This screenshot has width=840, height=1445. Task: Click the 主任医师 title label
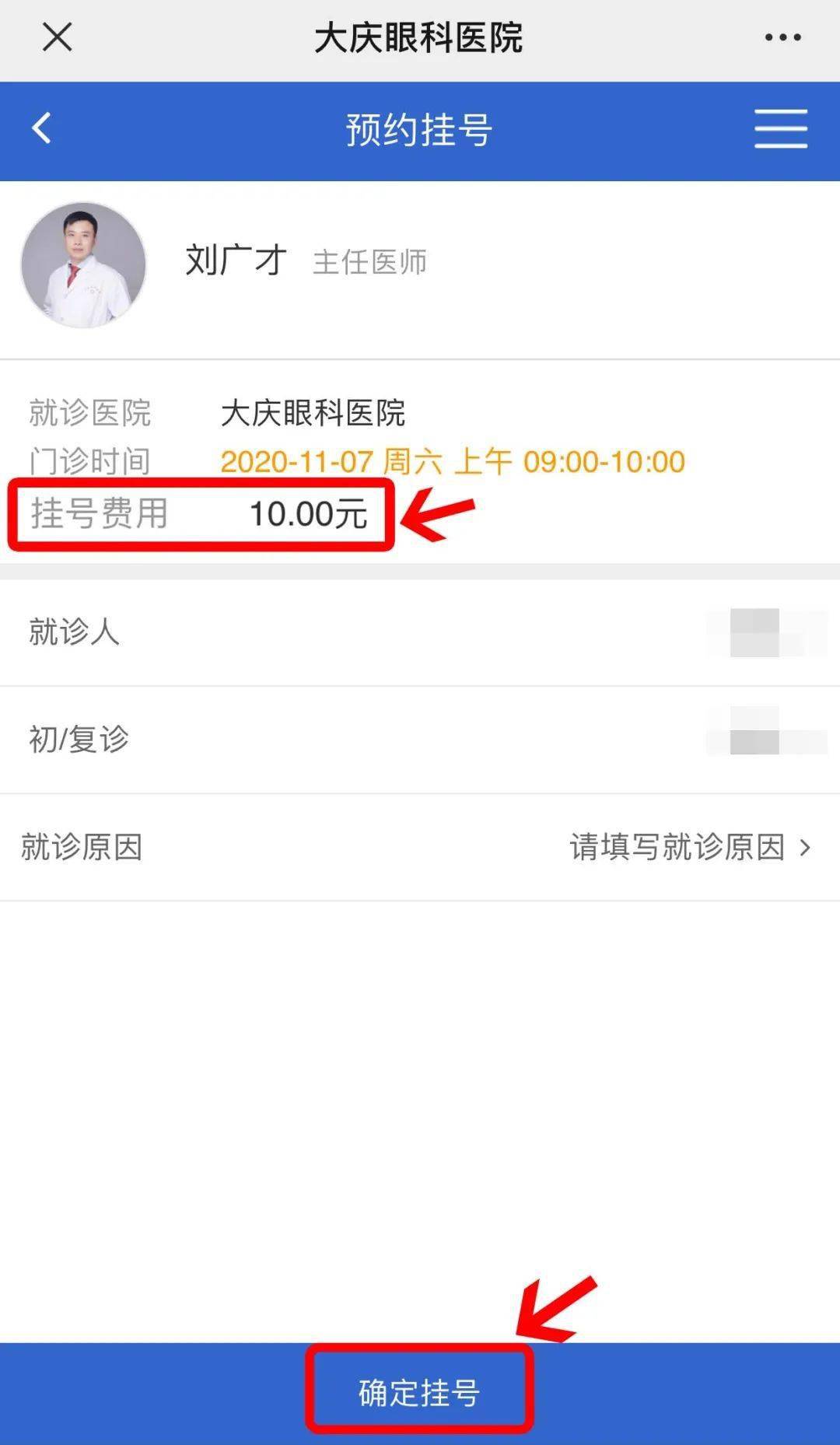(x=369, y=262)
